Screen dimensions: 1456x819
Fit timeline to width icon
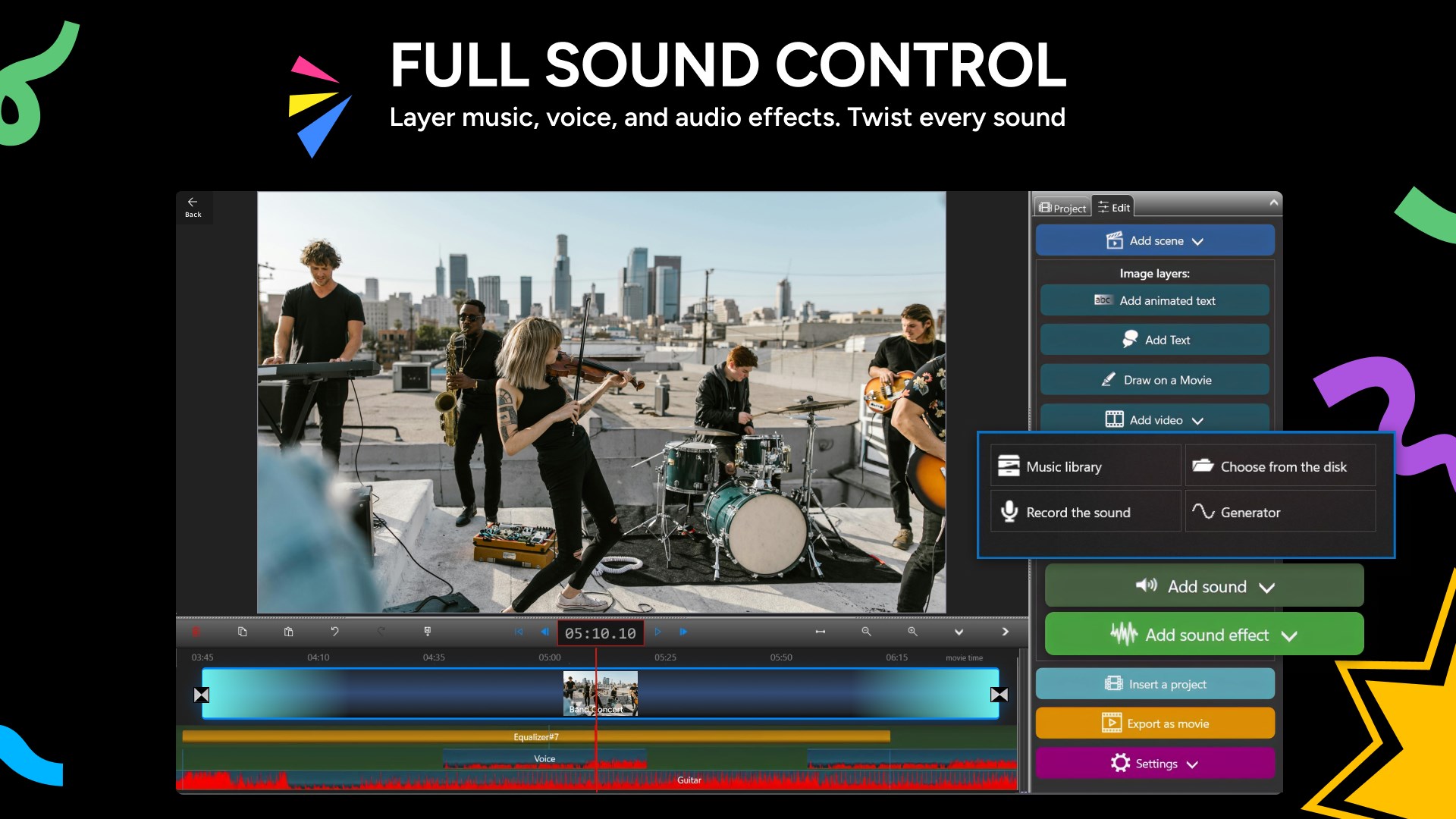(821, 632)
